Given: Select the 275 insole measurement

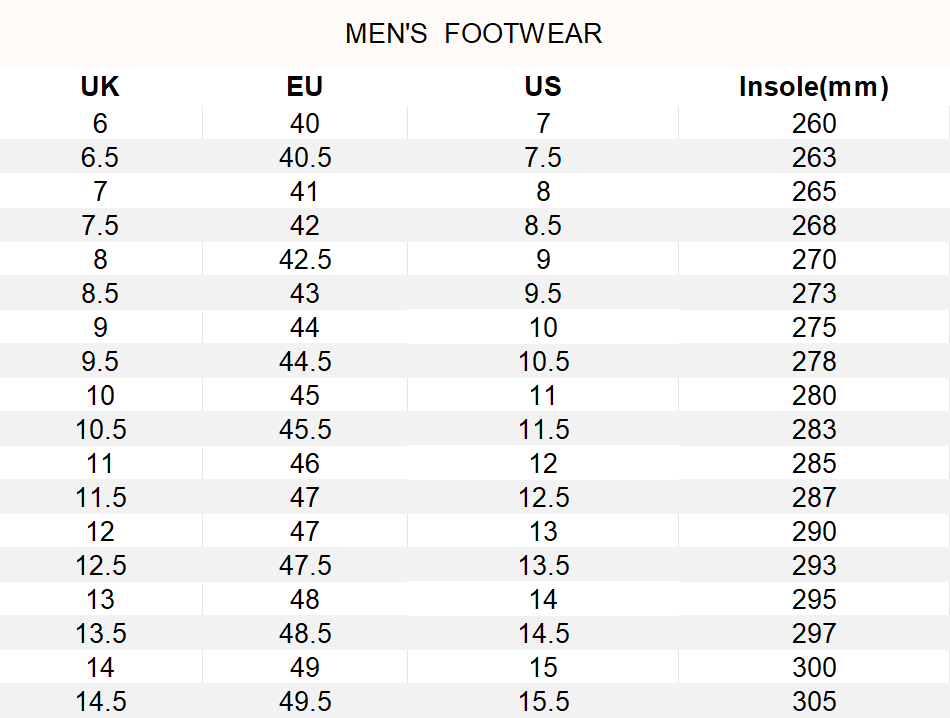Looking at the screenshot, I should (813, 328).
